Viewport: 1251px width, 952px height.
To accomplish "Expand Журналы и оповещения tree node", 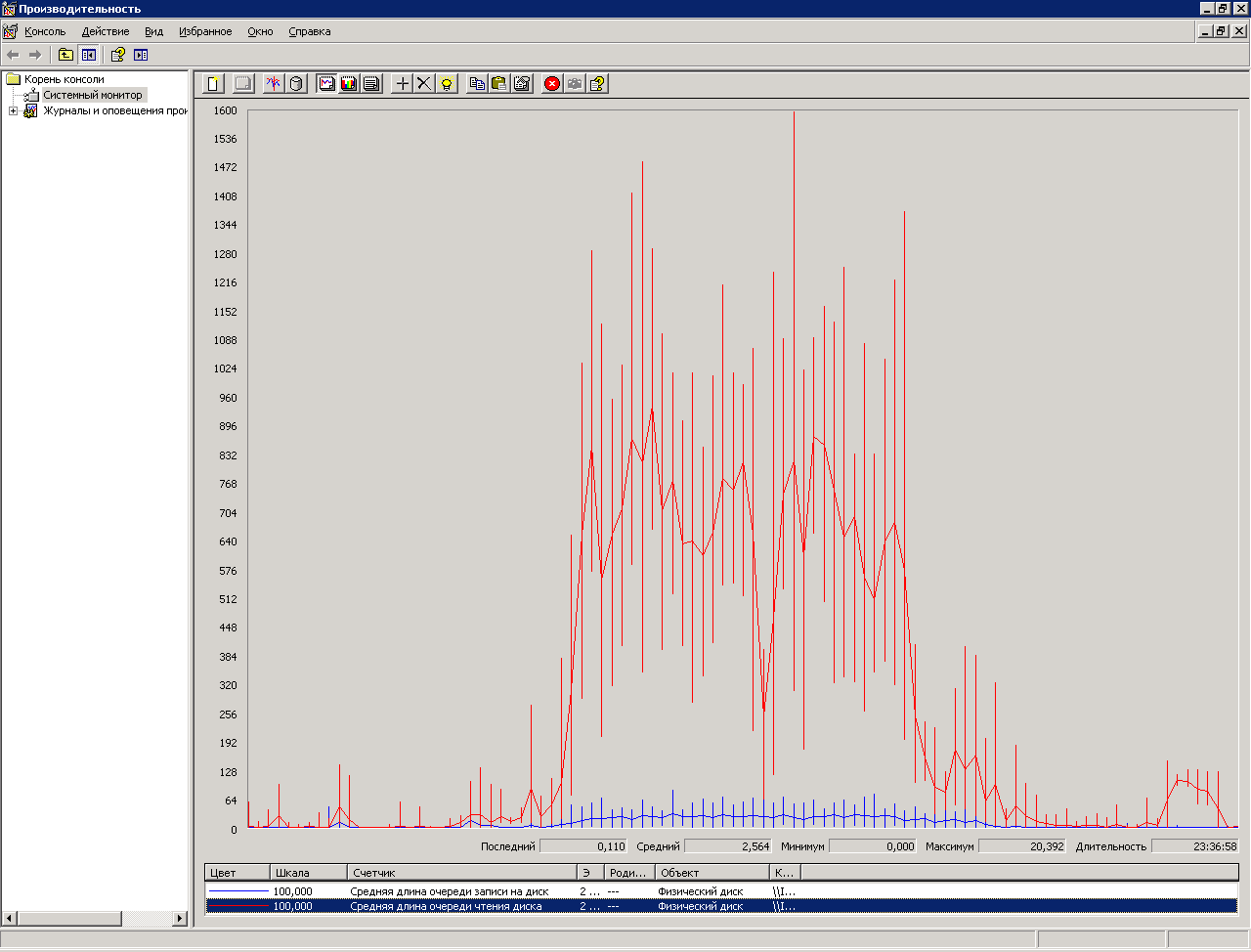I will point(13,111).
